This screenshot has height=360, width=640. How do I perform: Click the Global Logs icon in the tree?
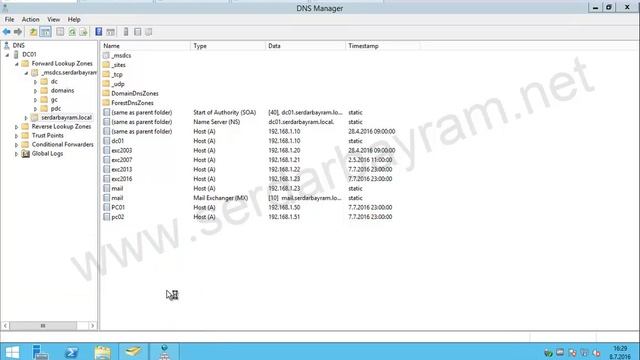pos(26,153)
